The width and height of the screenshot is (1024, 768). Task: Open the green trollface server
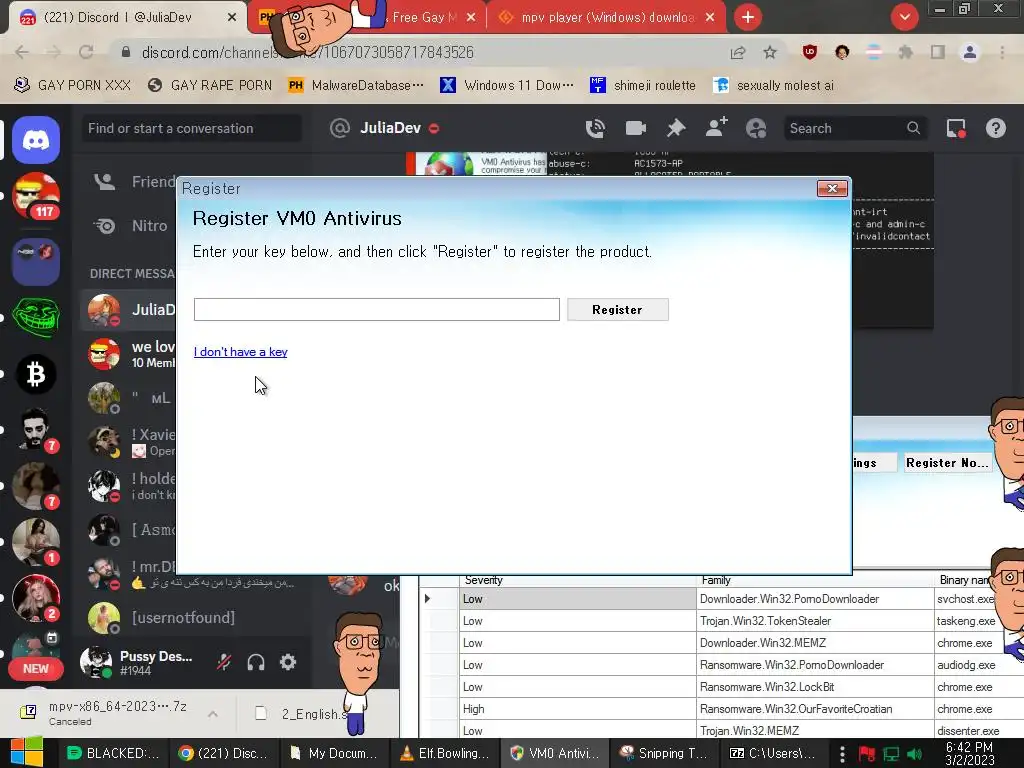[x=36, y=317]
